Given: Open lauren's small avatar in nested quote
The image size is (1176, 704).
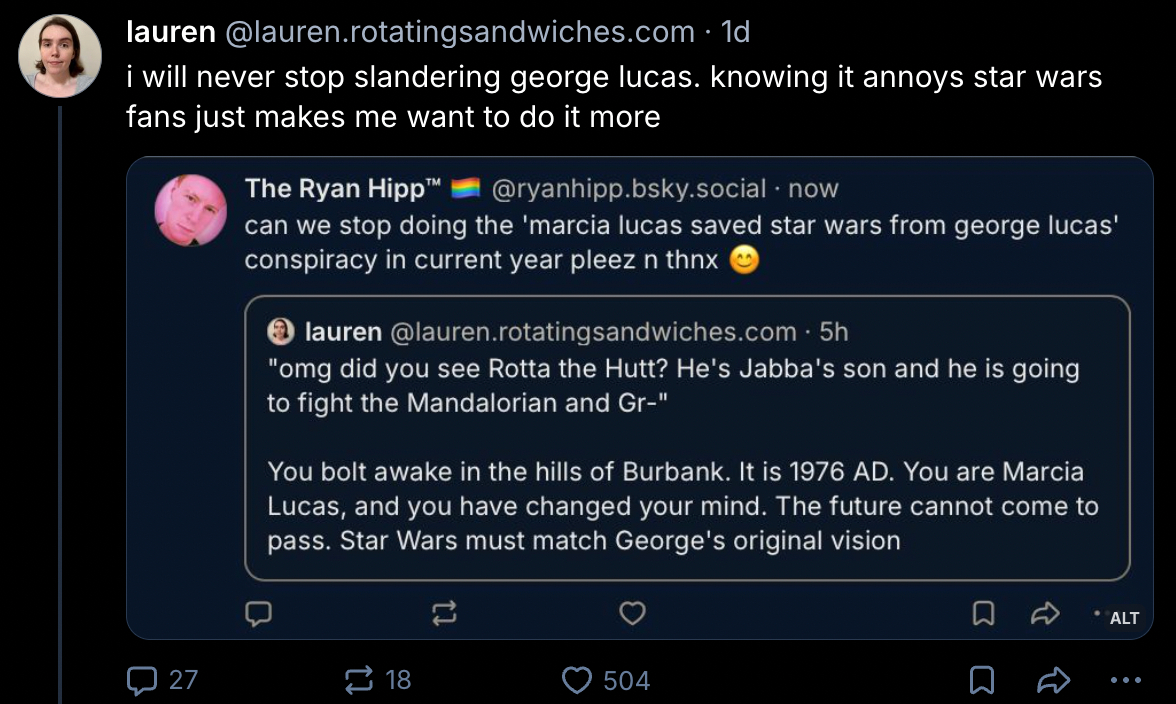Looking at the screenshot, I should (x=282, y=331).
